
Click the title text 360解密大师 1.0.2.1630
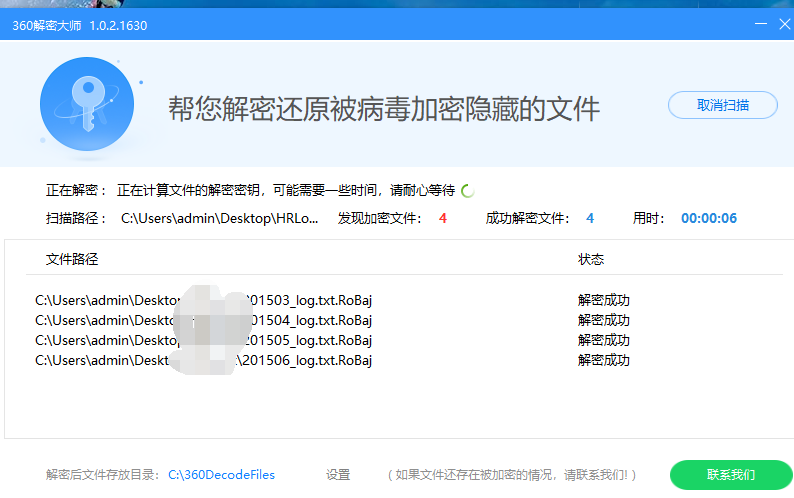(80, 25)
